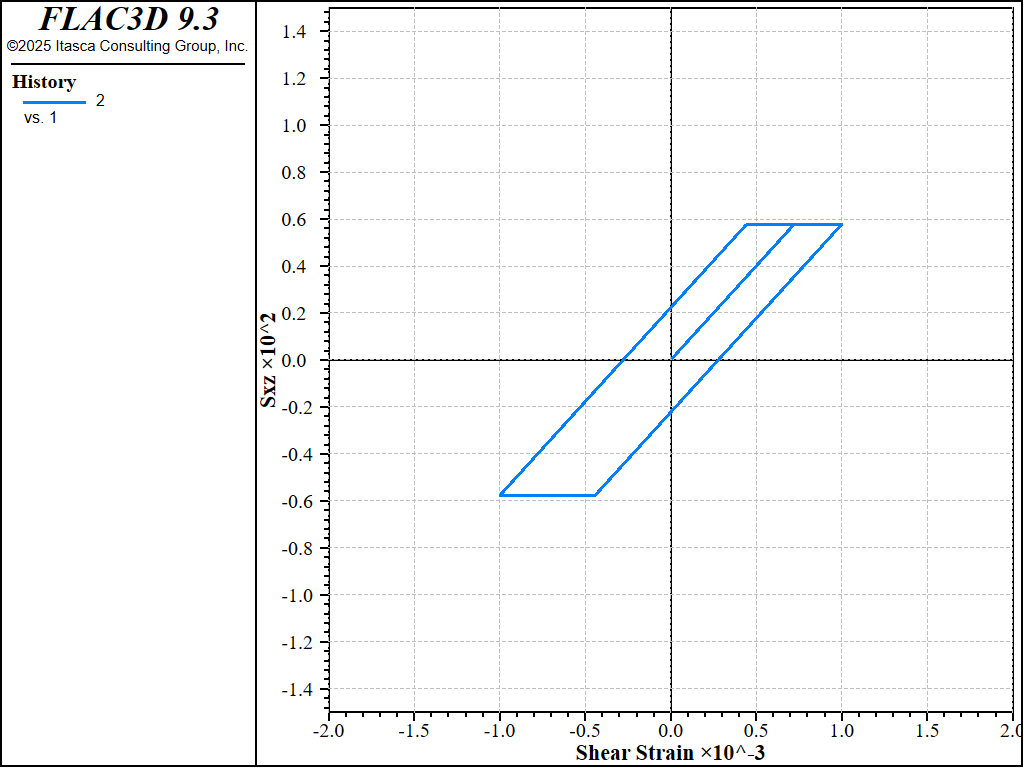
Task: Click the Itasca Consulting Group copyright line
Action: pos(127,46)
